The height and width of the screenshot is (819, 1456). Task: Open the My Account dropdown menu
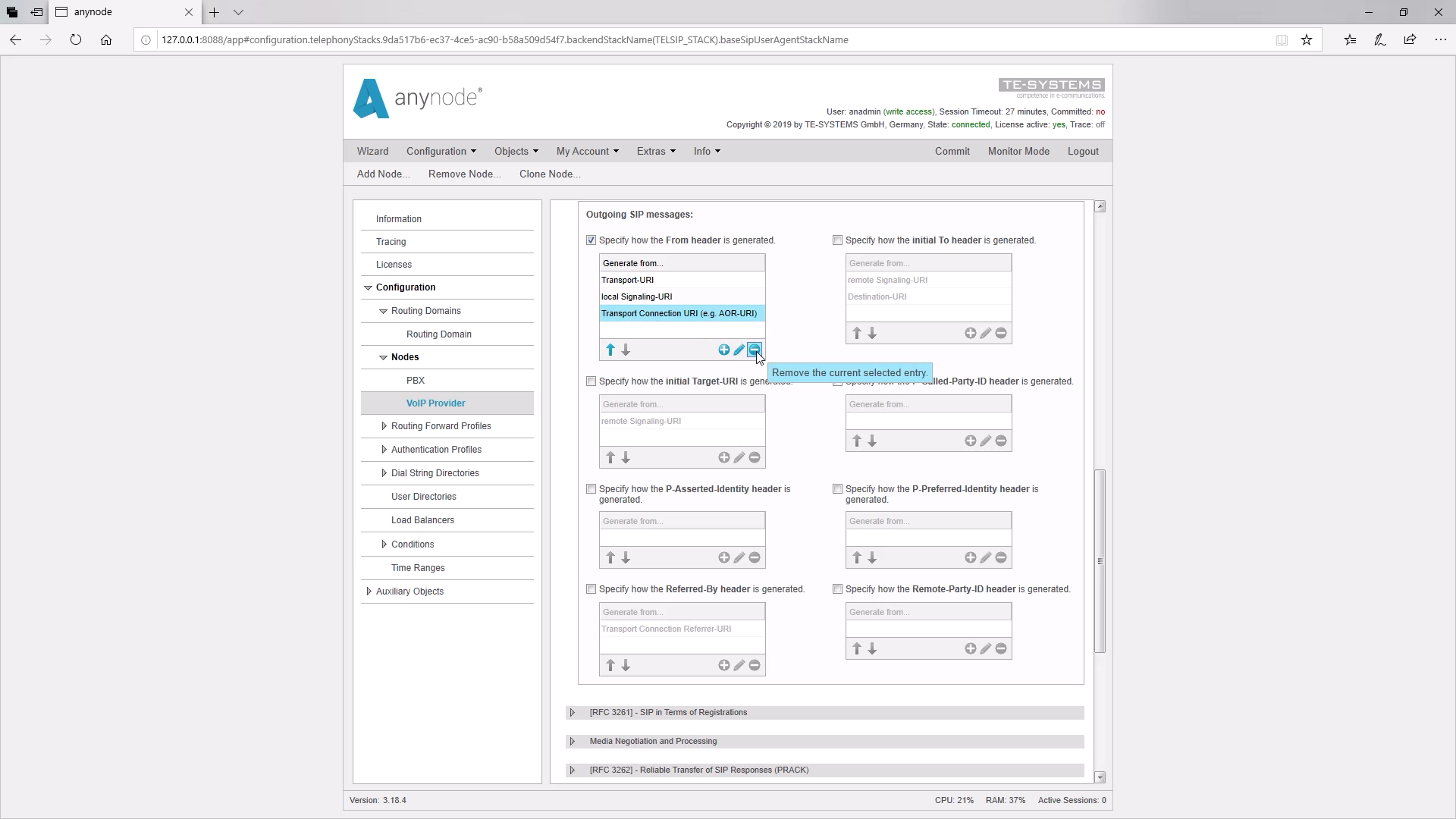(588, 151)
